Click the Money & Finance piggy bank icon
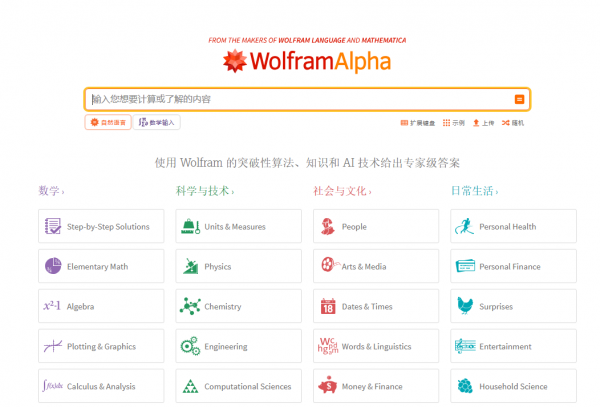This screenshot has width=600, height=407. (x=328, y=385)
